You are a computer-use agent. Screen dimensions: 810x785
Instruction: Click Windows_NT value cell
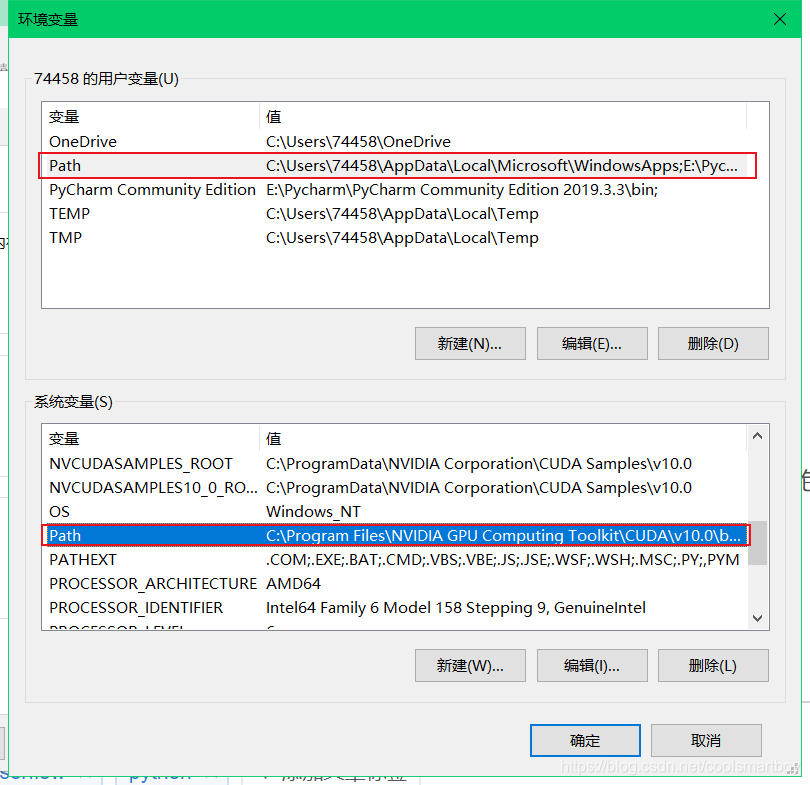point(313,511)
